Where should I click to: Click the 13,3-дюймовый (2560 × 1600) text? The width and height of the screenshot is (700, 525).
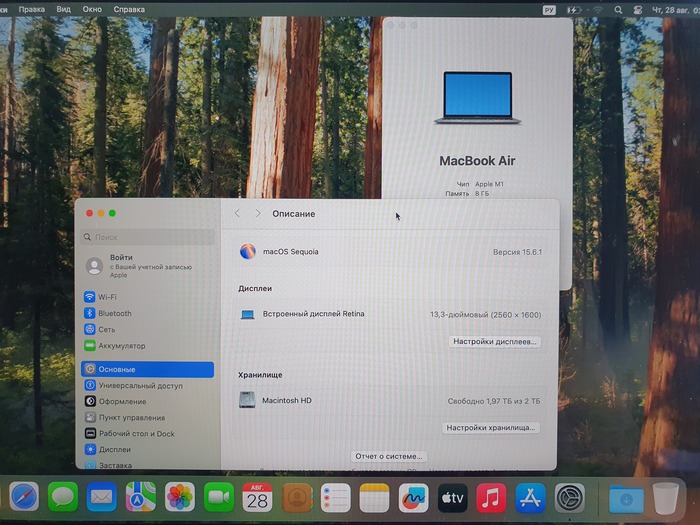tap(485, 315)
